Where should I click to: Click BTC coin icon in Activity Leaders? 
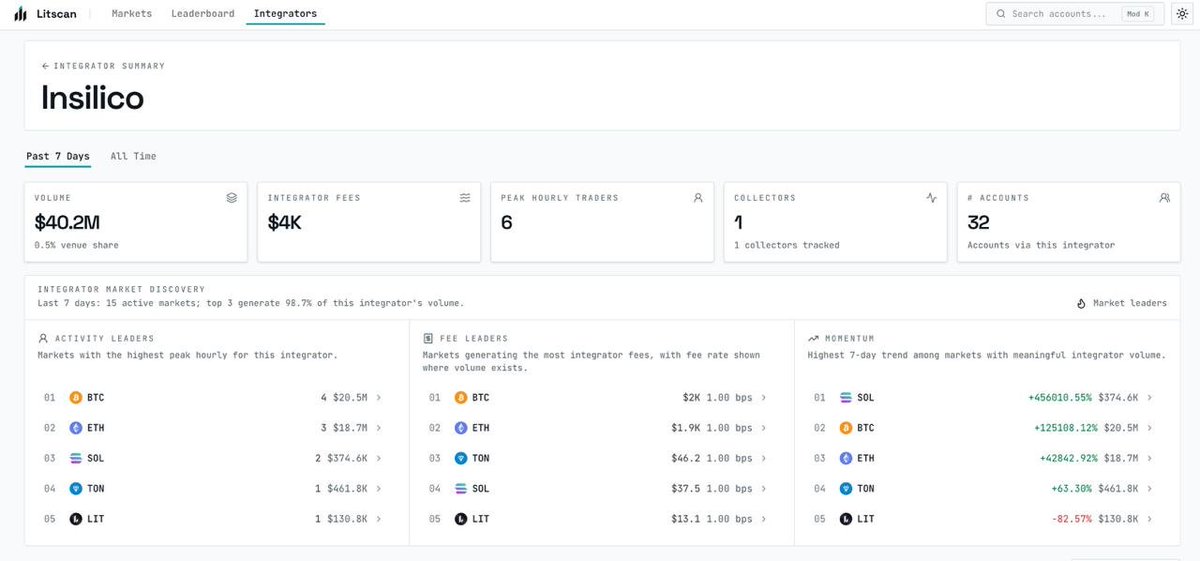point(75,398)
